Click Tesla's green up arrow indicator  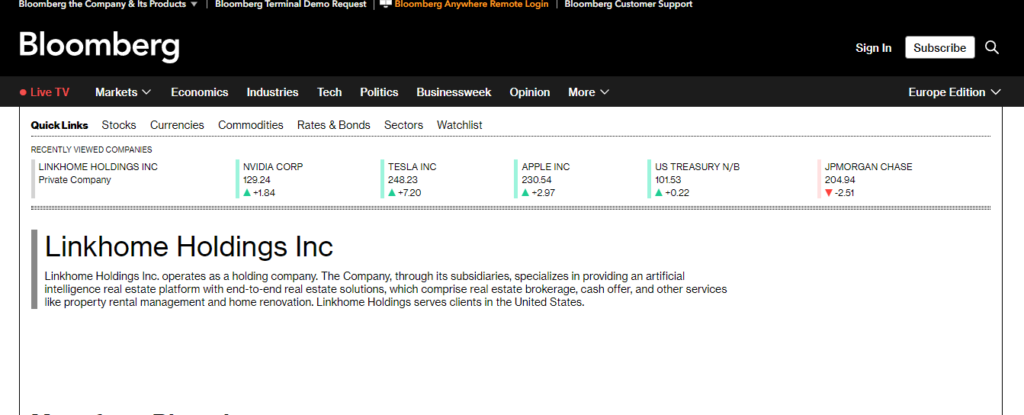pos(391,192)
